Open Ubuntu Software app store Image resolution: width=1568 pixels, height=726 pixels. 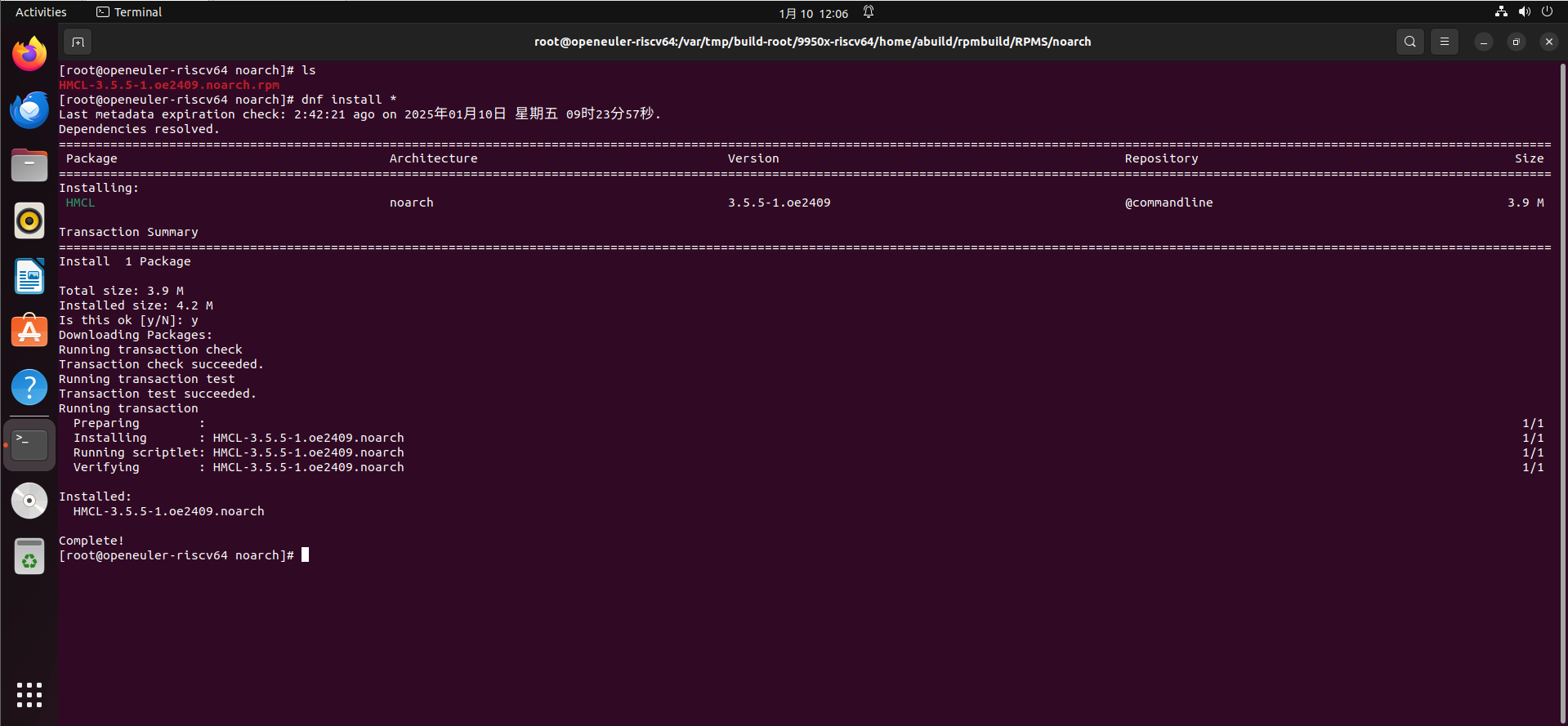click(29, 332)
